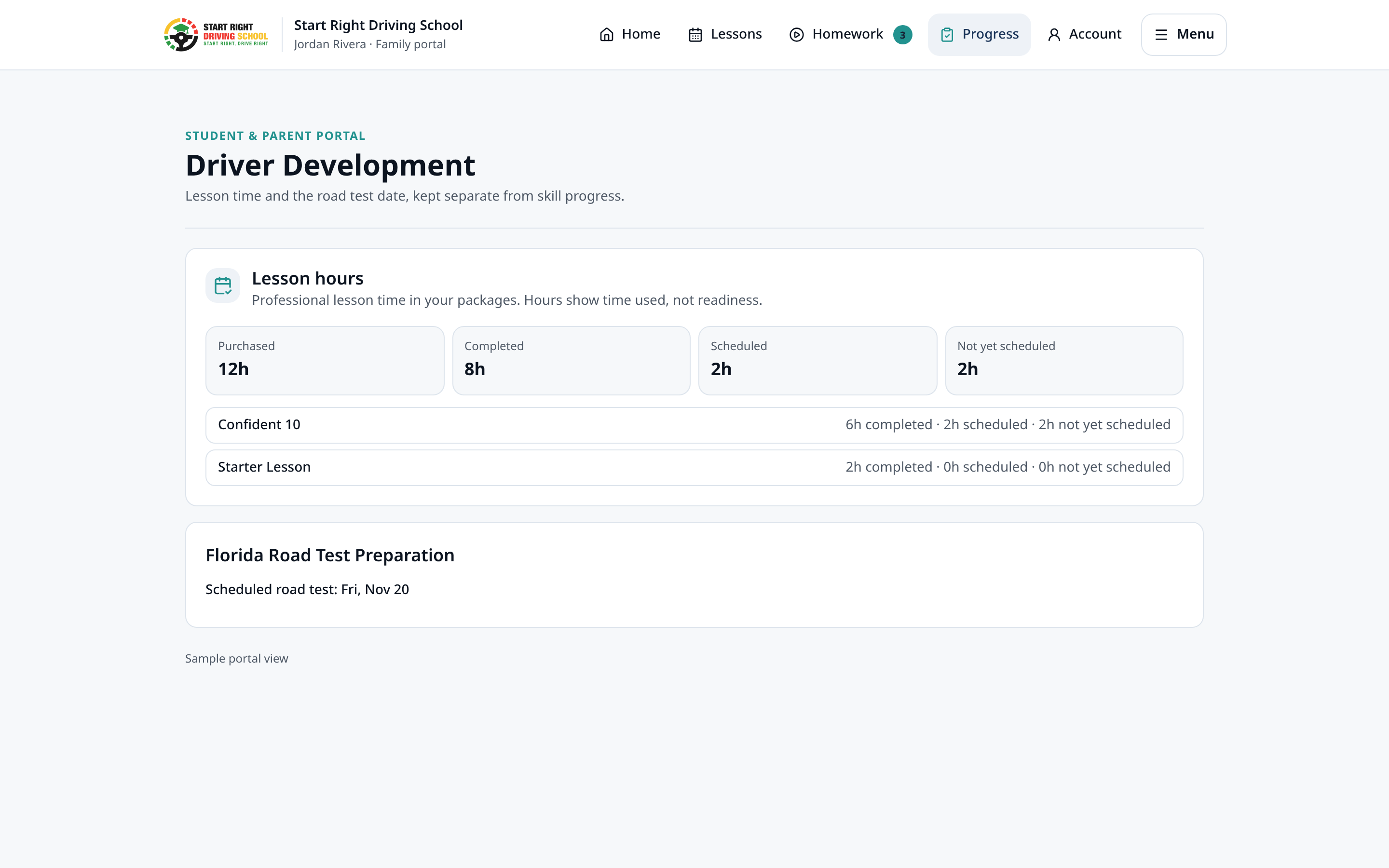1389x868 pixels.
Task: Open the Home nav item
Action: tap(630, 34)
